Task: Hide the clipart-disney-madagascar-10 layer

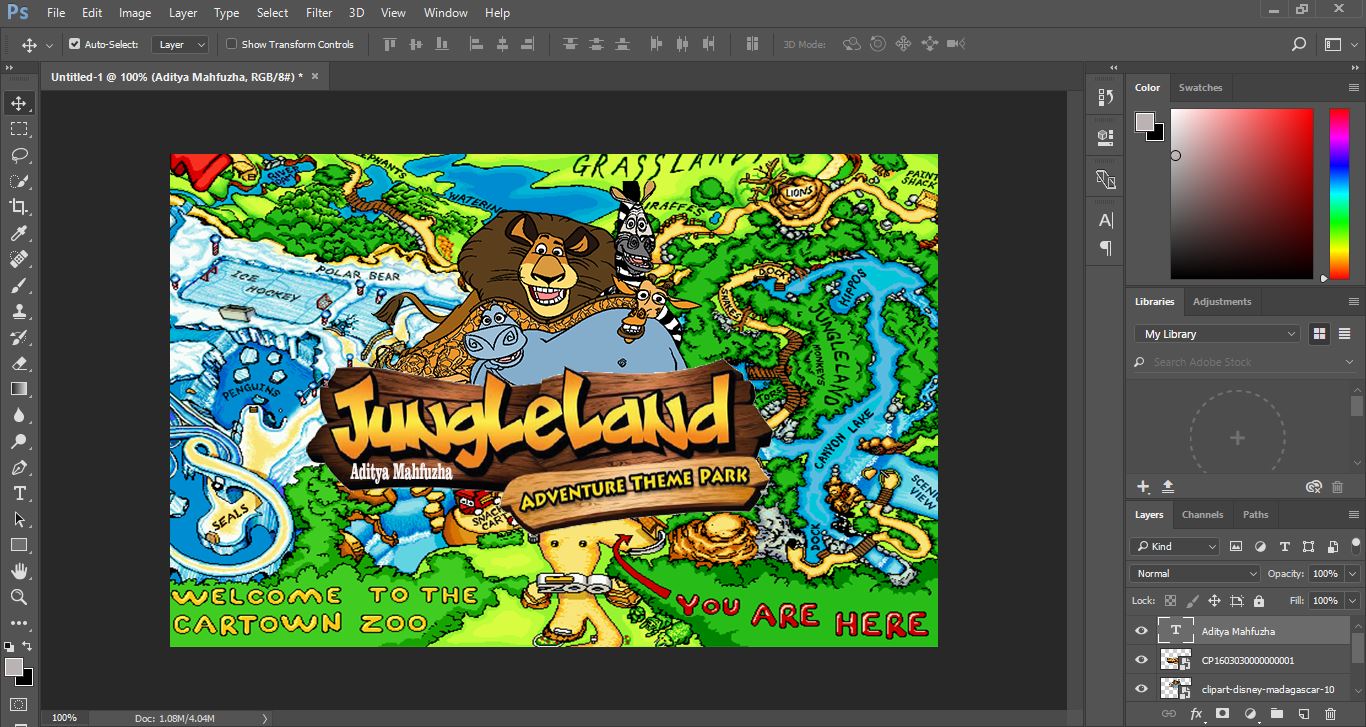Action: click(1141, 689)
